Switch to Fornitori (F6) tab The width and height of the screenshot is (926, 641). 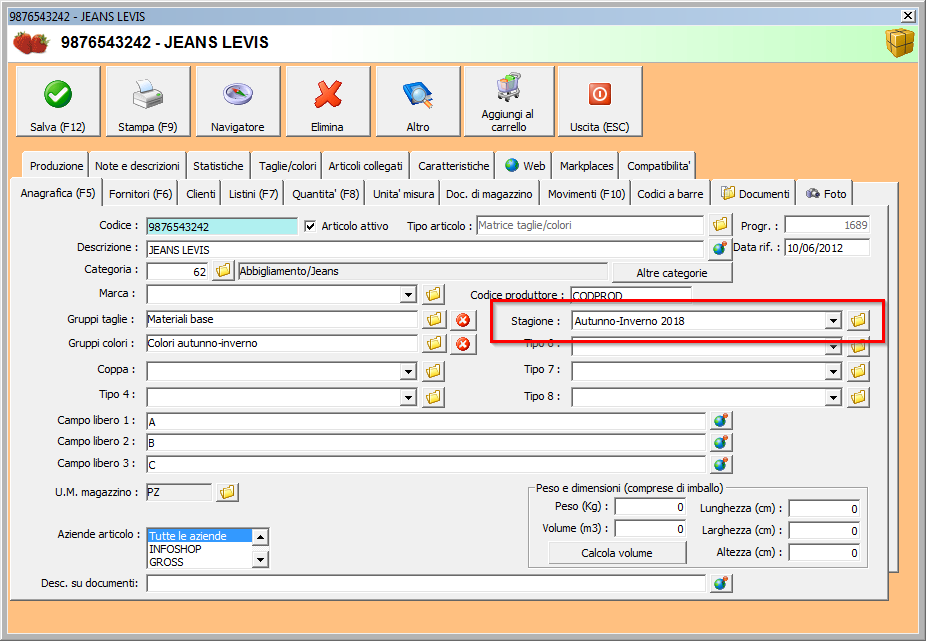click(141, 194)
